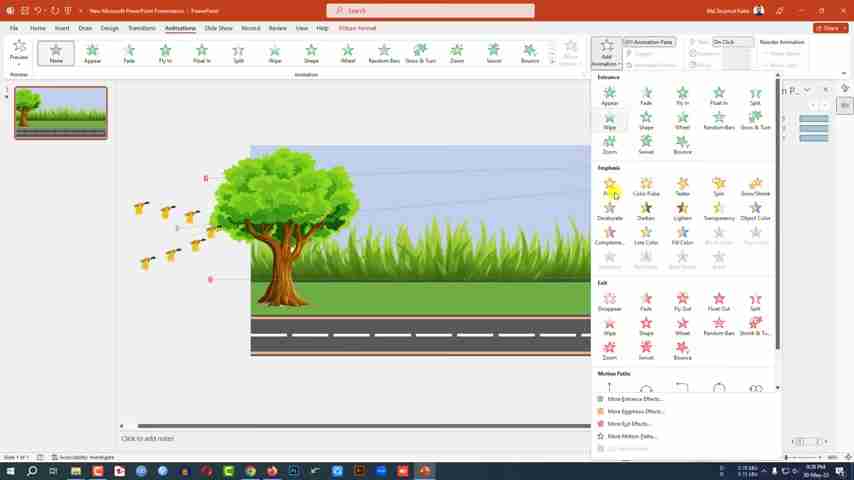Click the Preview animation button

pos(18,53)
